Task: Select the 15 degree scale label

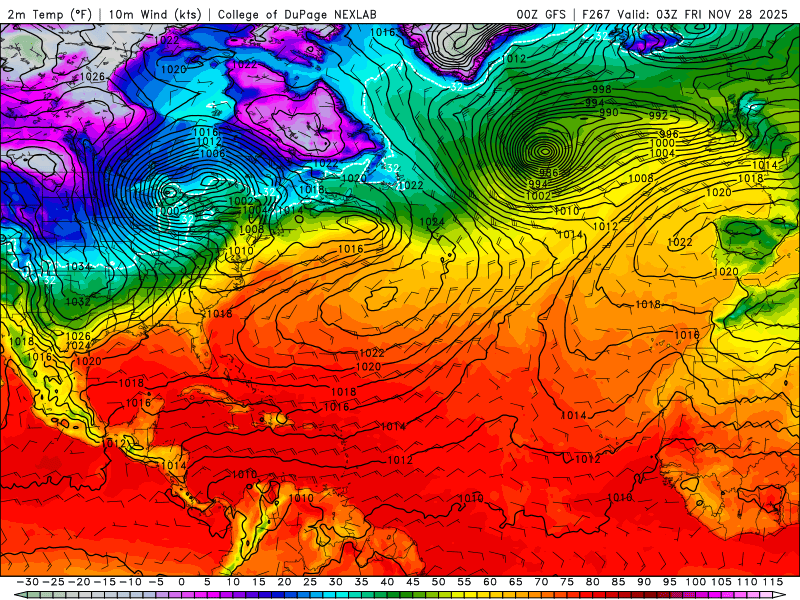Action: point(259,582)
